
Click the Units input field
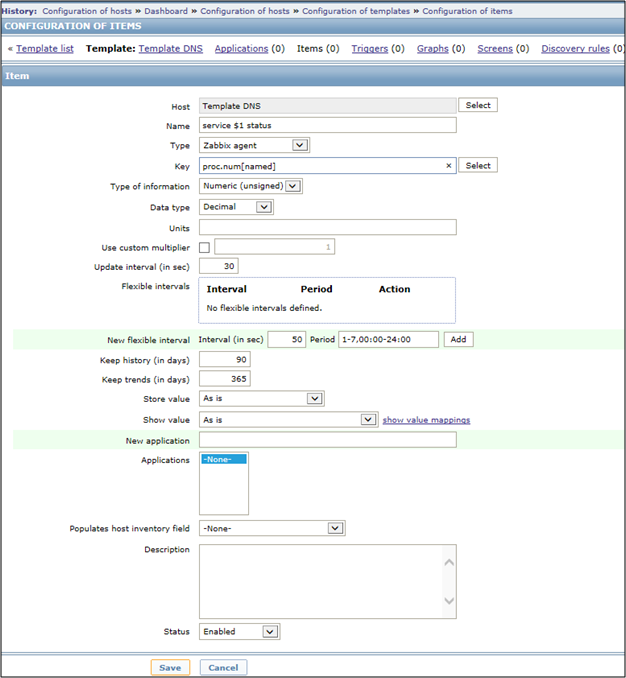tap(328, 227)
